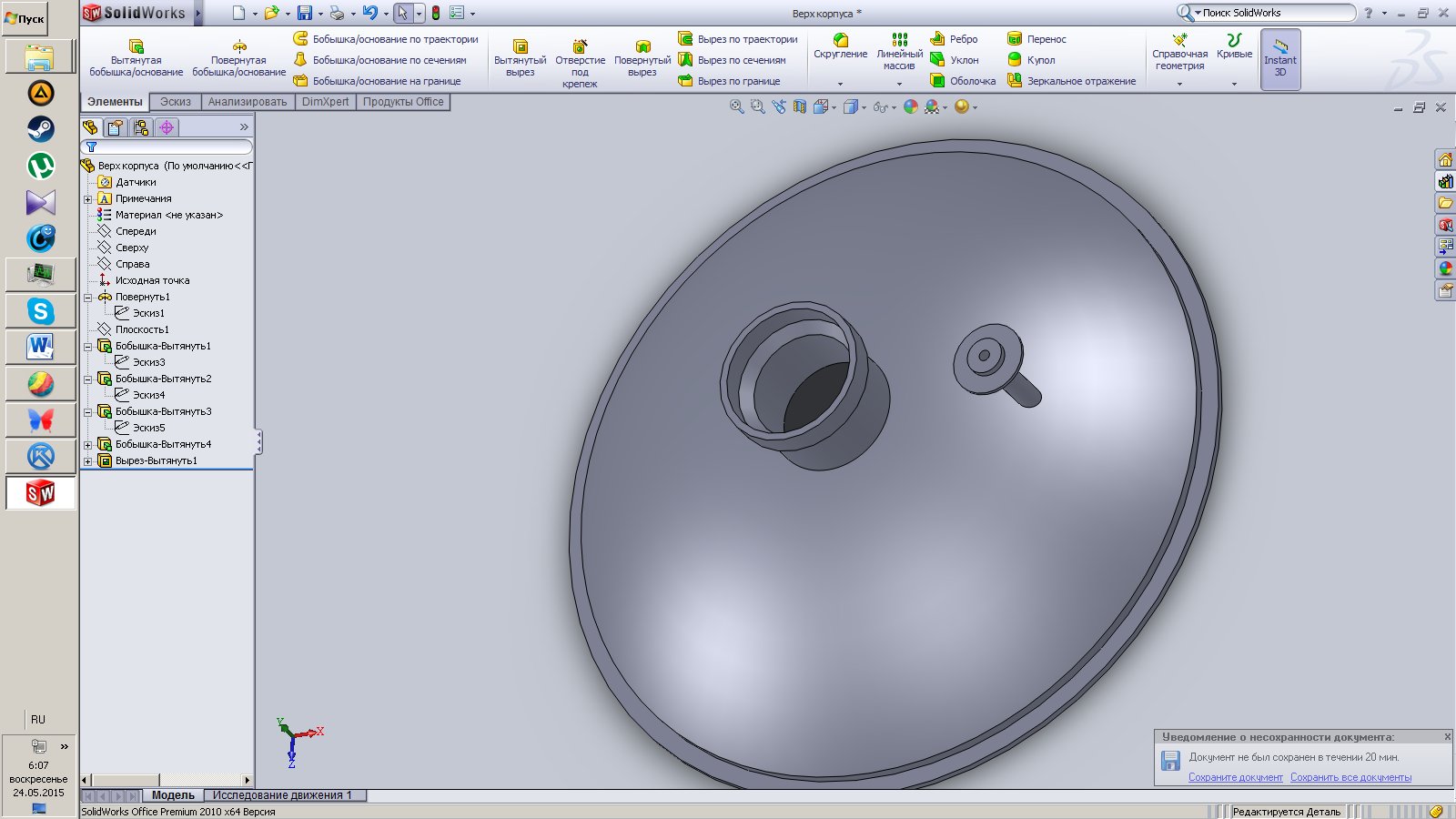Screen dimensions: 1456x819
Task: Select Плоскость1 in the feature tree
Action: [142, 329]
